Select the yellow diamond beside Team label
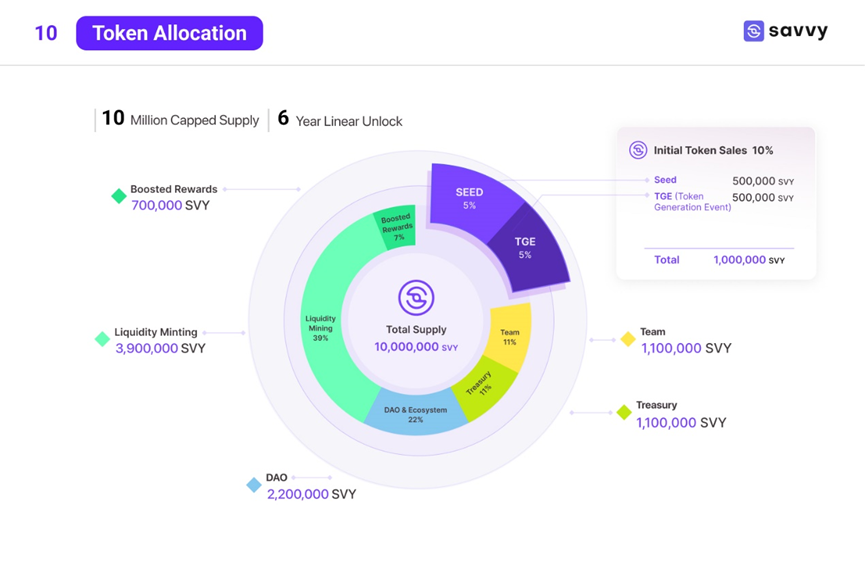865x576 pixels. 628,339
